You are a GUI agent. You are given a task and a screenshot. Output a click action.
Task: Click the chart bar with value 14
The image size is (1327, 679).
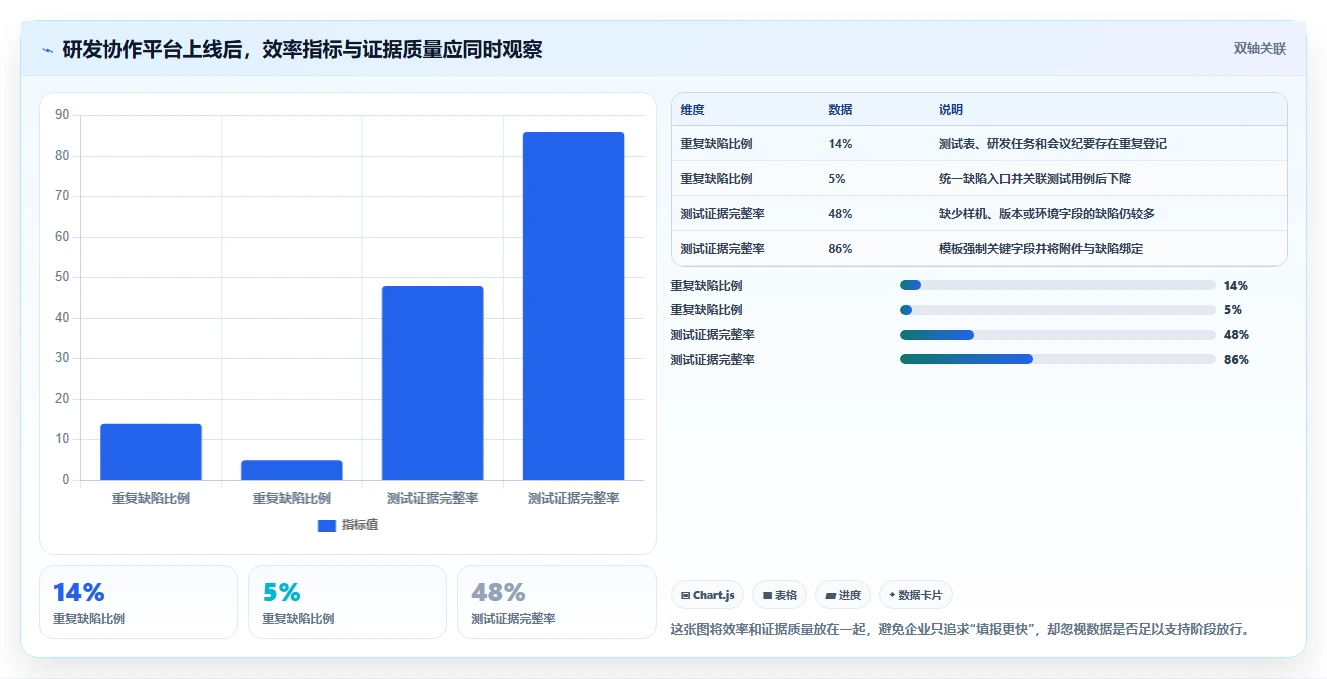[151, 452]
